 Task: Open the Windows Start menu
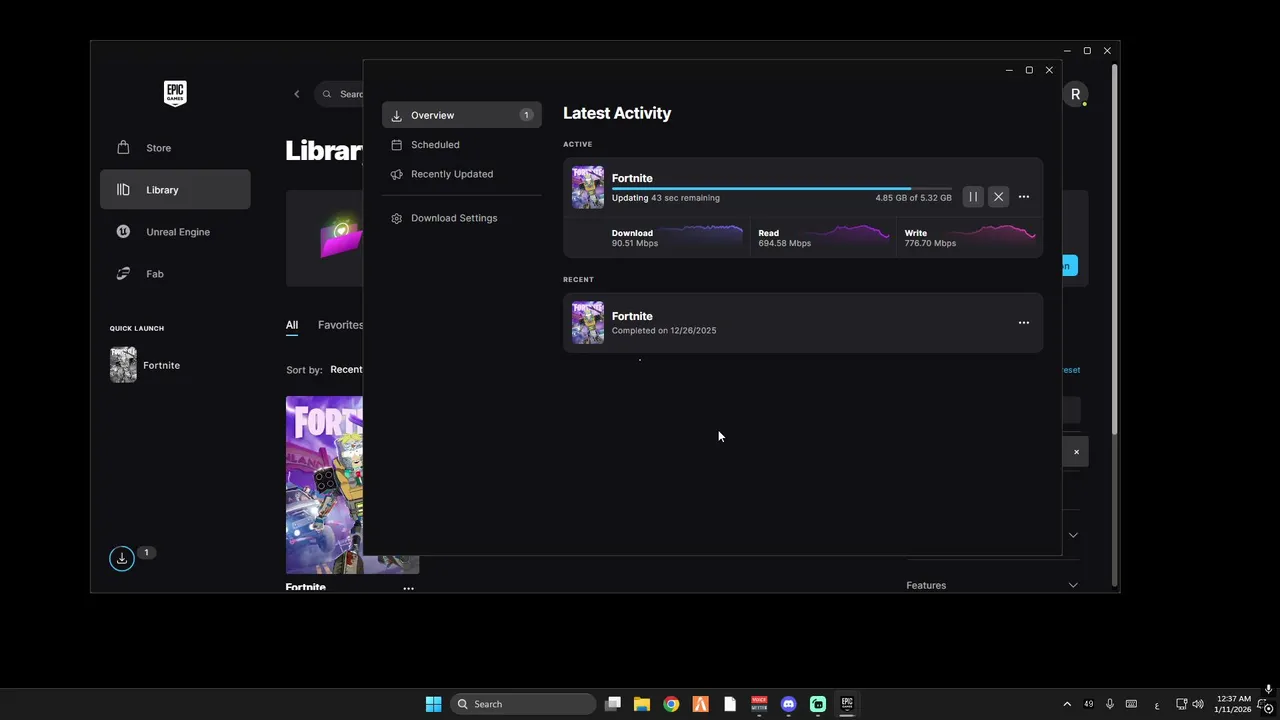coord(433,704)
